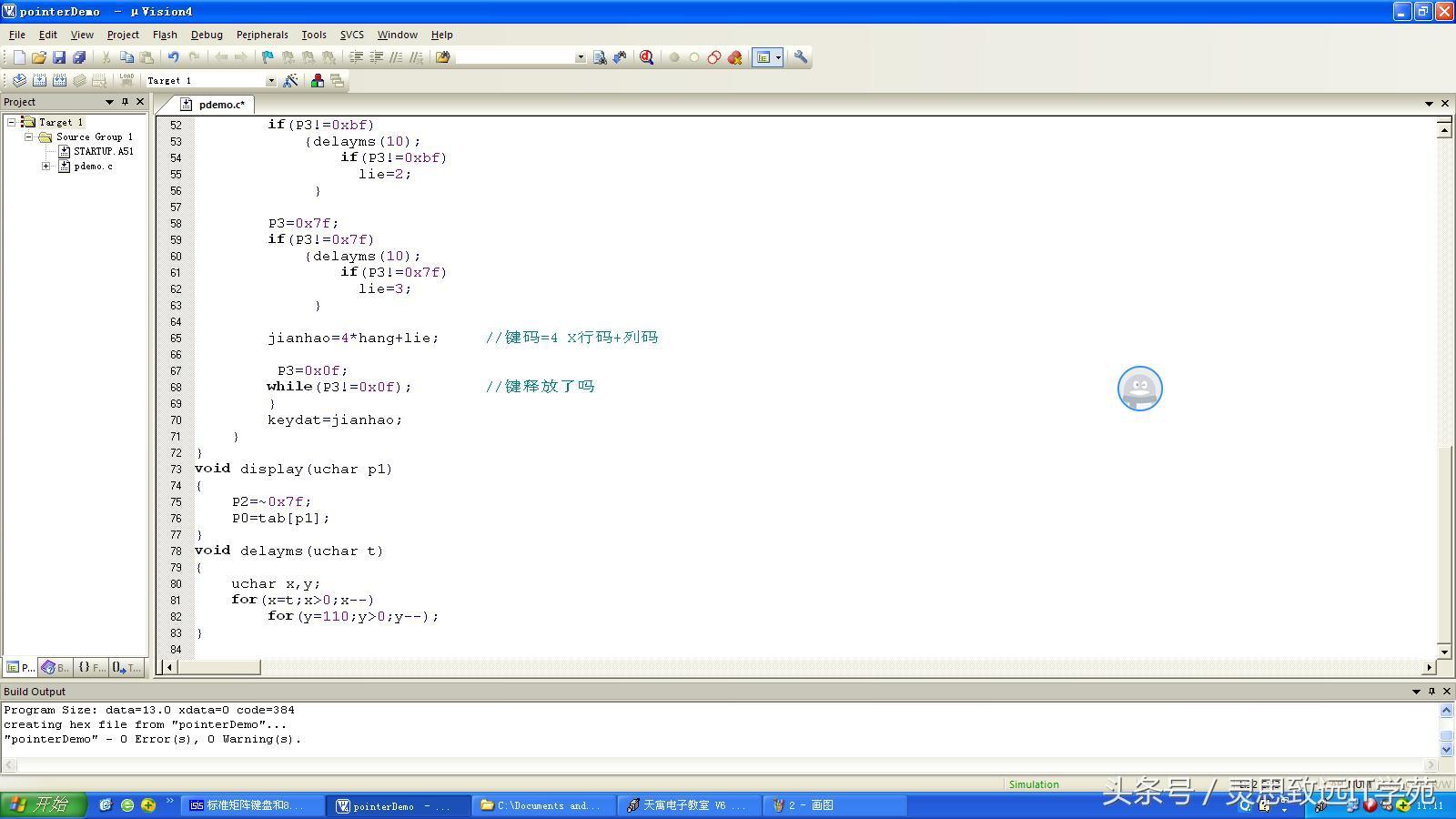Comment out the selection using the toolbar icon

point(396,57)
